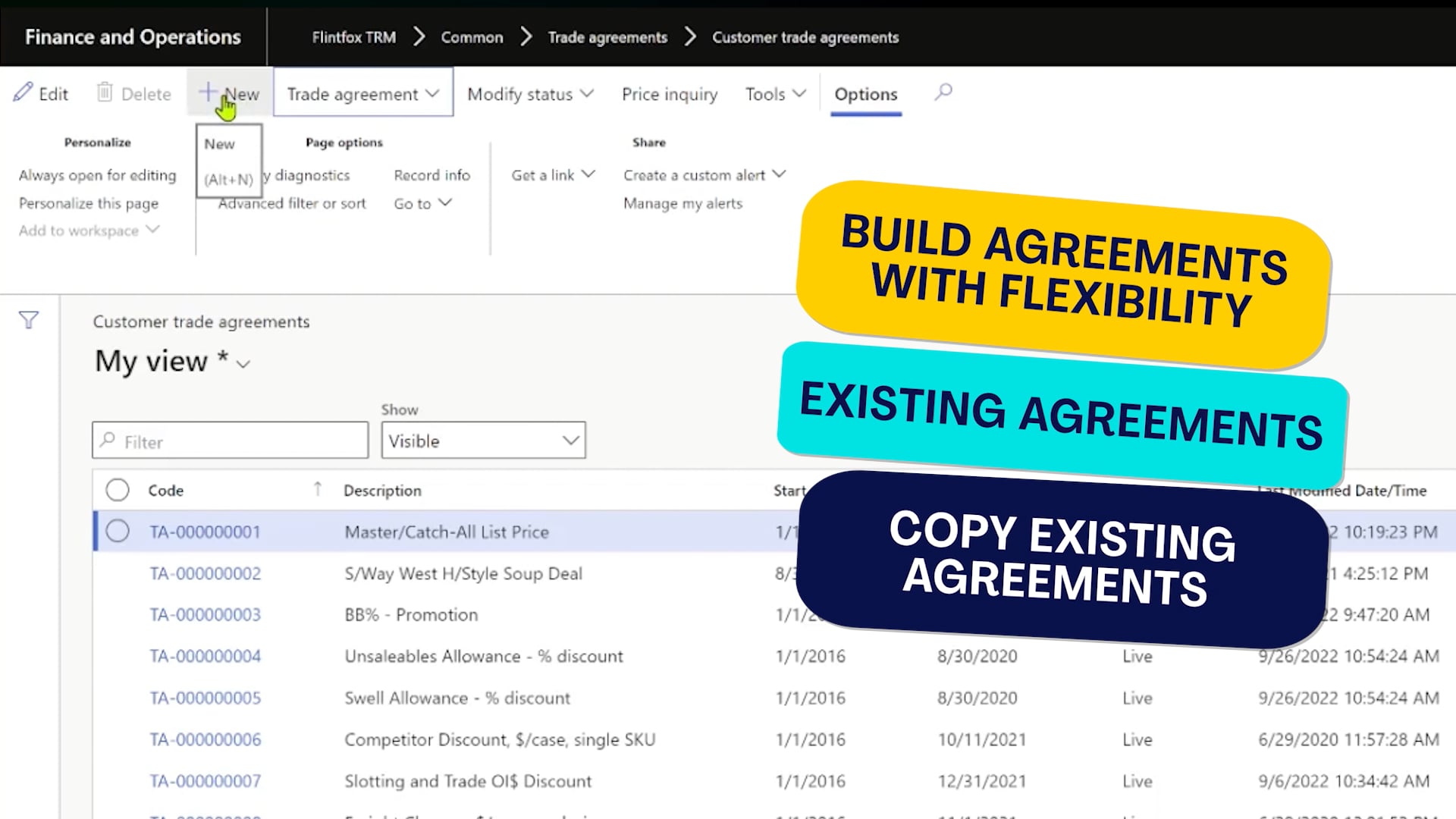Change the Show selector from Visible
The width and height of the screenshot is (1456, 819).
point(483,441)
